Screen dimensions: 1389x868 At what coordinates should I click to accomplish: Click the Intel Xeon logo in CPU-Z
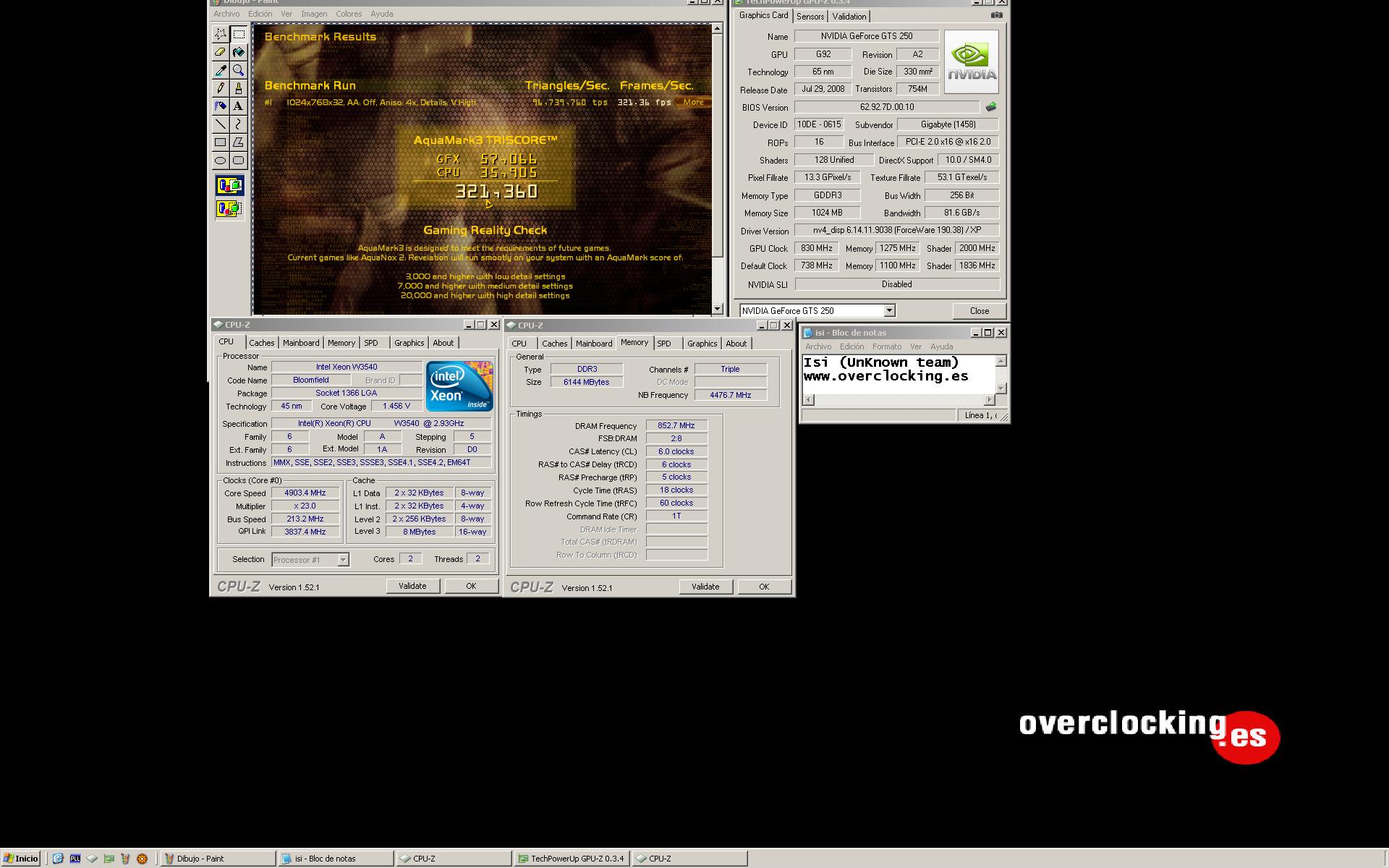click(x=459, y=386)
